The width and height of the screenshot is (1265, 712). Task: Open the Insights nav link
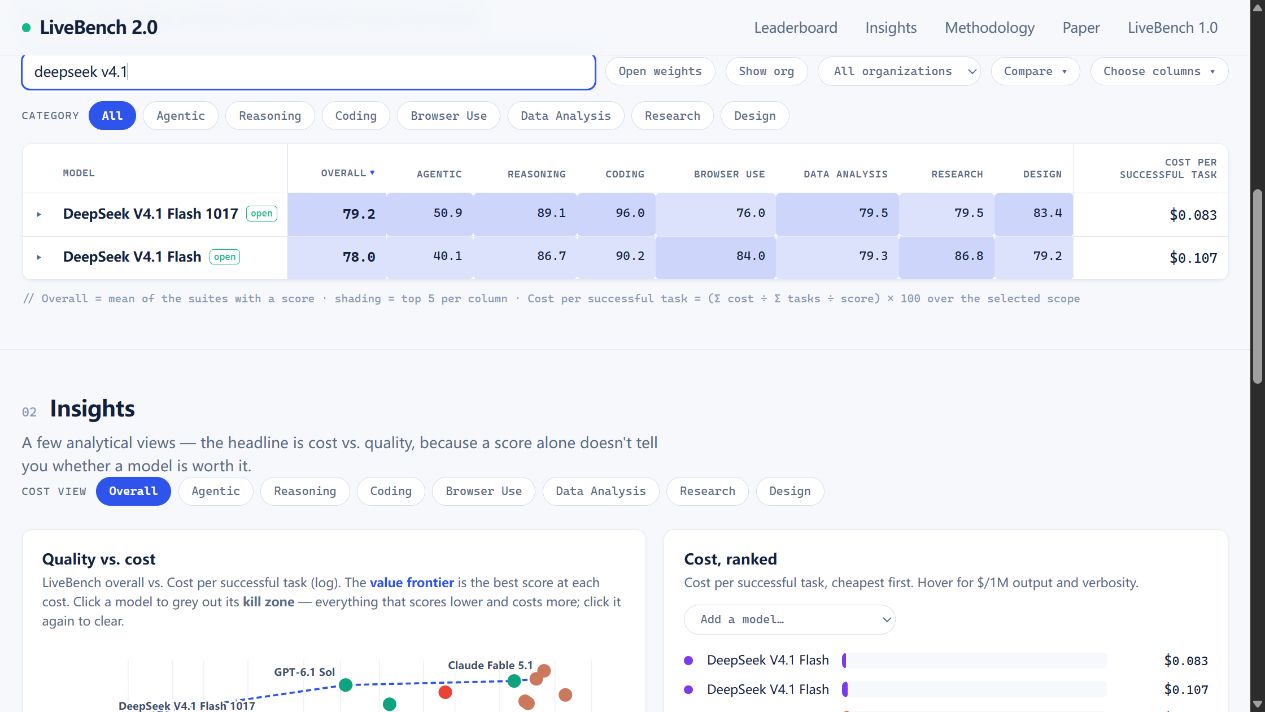point(891,28)
